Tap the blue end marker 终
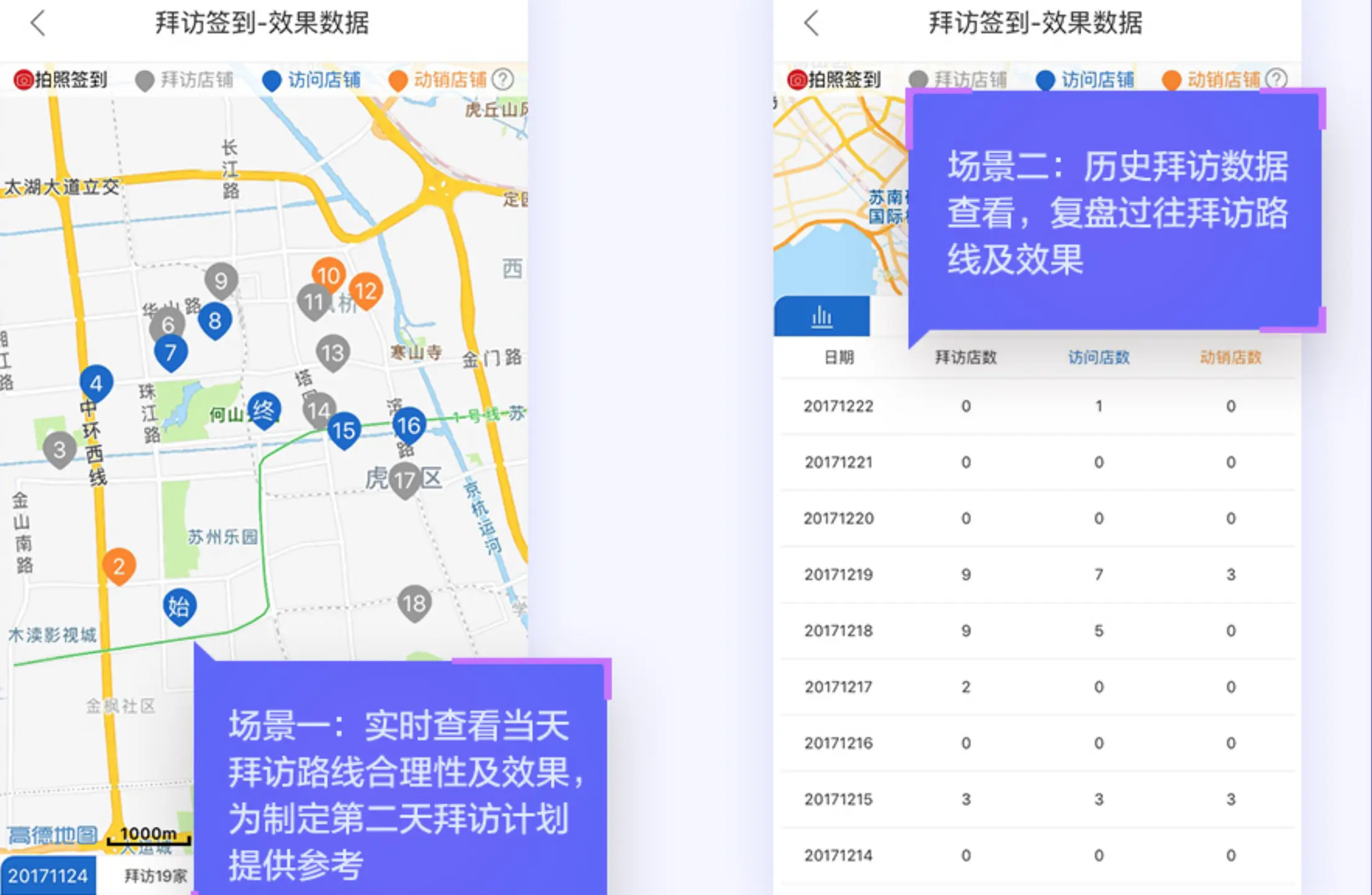Image resolution: width=1372 pixels, height=895 pixels. pos(264,410)
